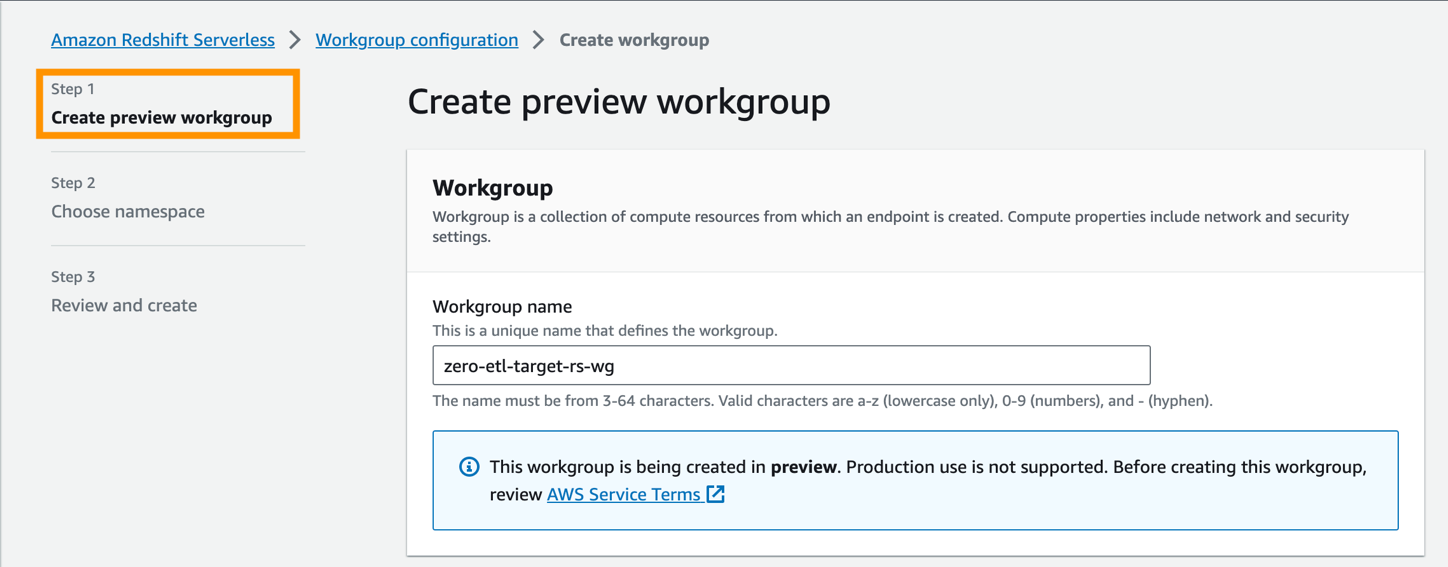Click the Workgroup section heading
Screen dimensions: 1448x567
tap(493, 188)
